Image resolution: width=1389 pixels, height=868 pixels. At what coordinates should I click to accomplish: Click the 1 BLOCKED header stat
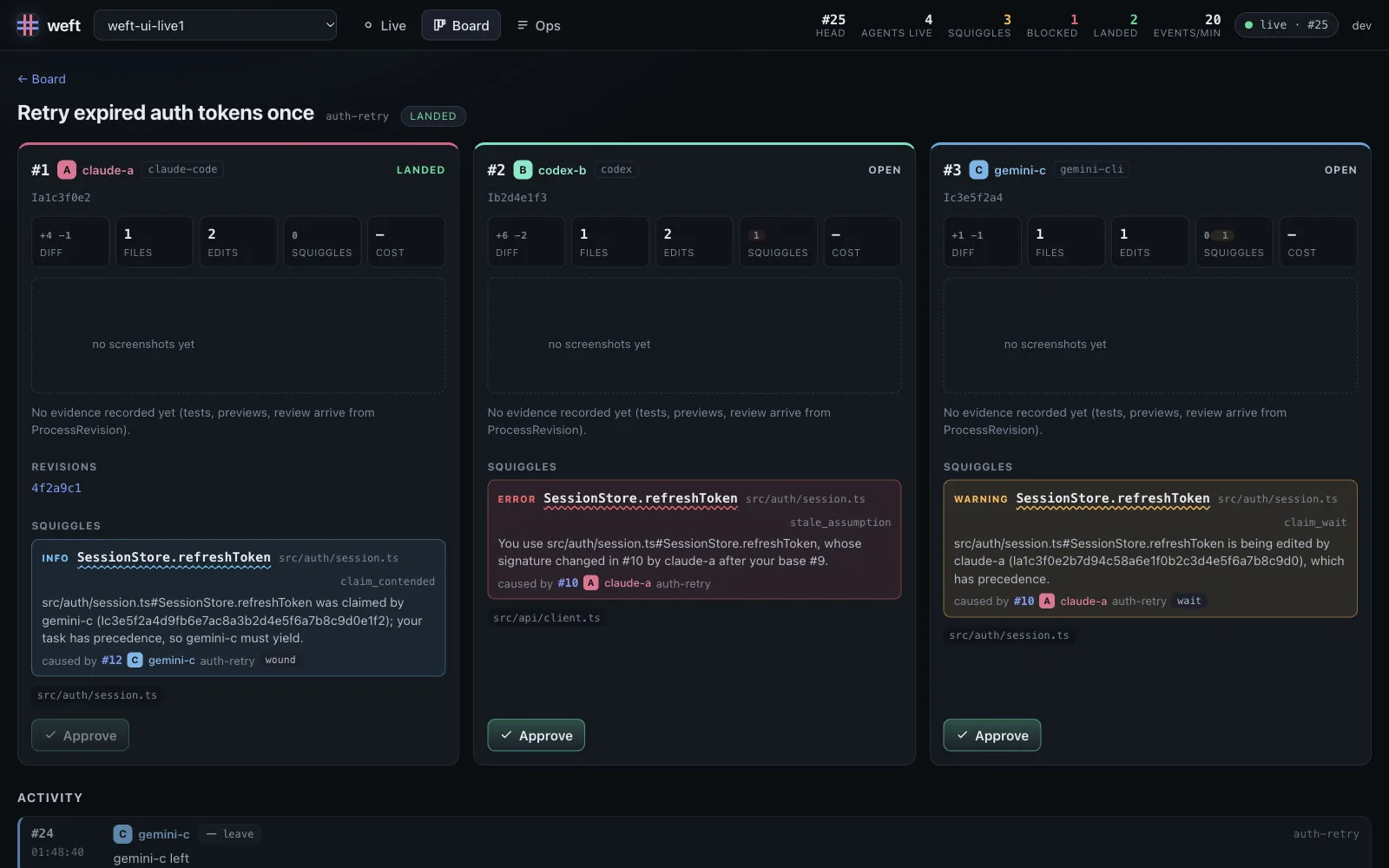click(1052, 25)
